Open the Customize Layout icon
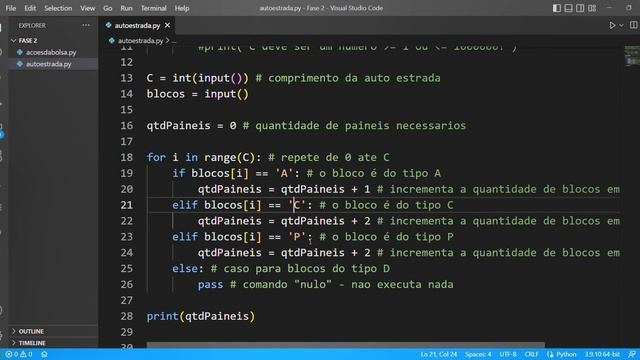Viewport: 640px width, 360px height. coord(592,8)
